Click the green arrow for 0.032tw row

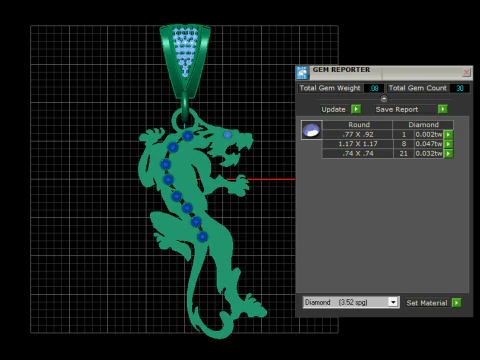pyautogui.click(x=448, y=154)
